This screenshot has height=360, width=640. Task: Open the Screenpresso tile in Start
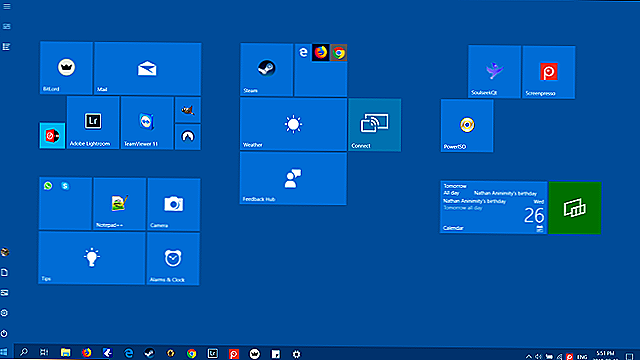(549, 72)
